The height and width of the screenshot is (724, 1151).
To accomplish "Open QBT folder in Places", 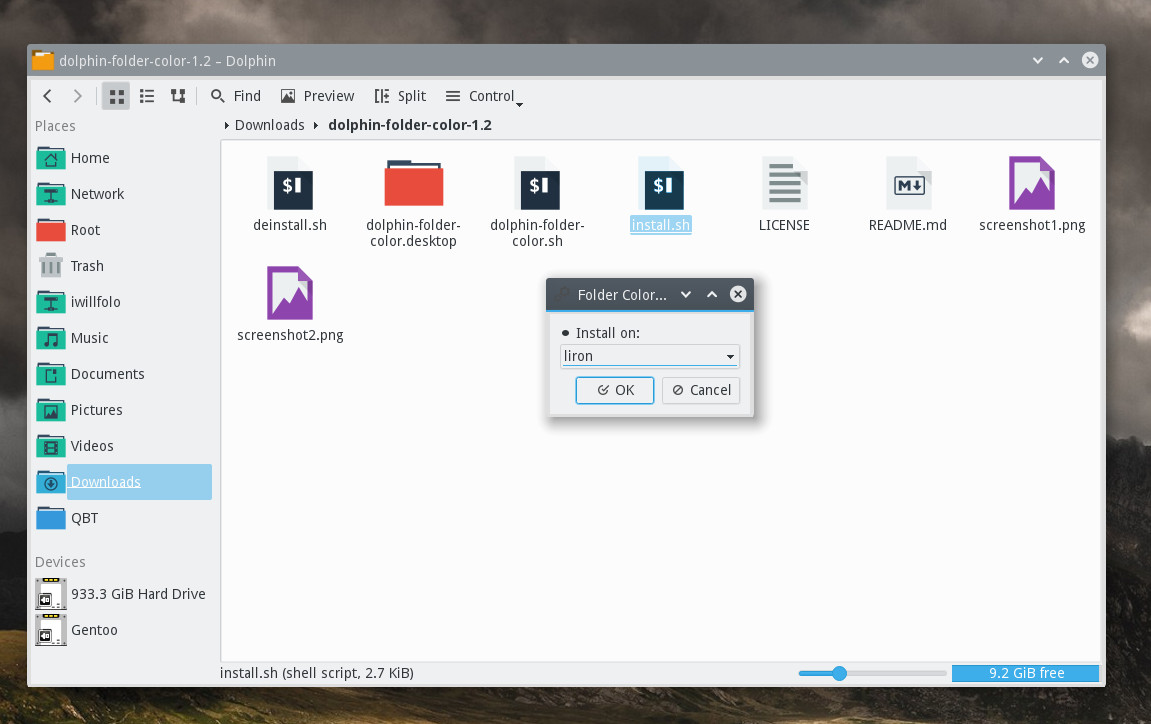I will 123,518.
